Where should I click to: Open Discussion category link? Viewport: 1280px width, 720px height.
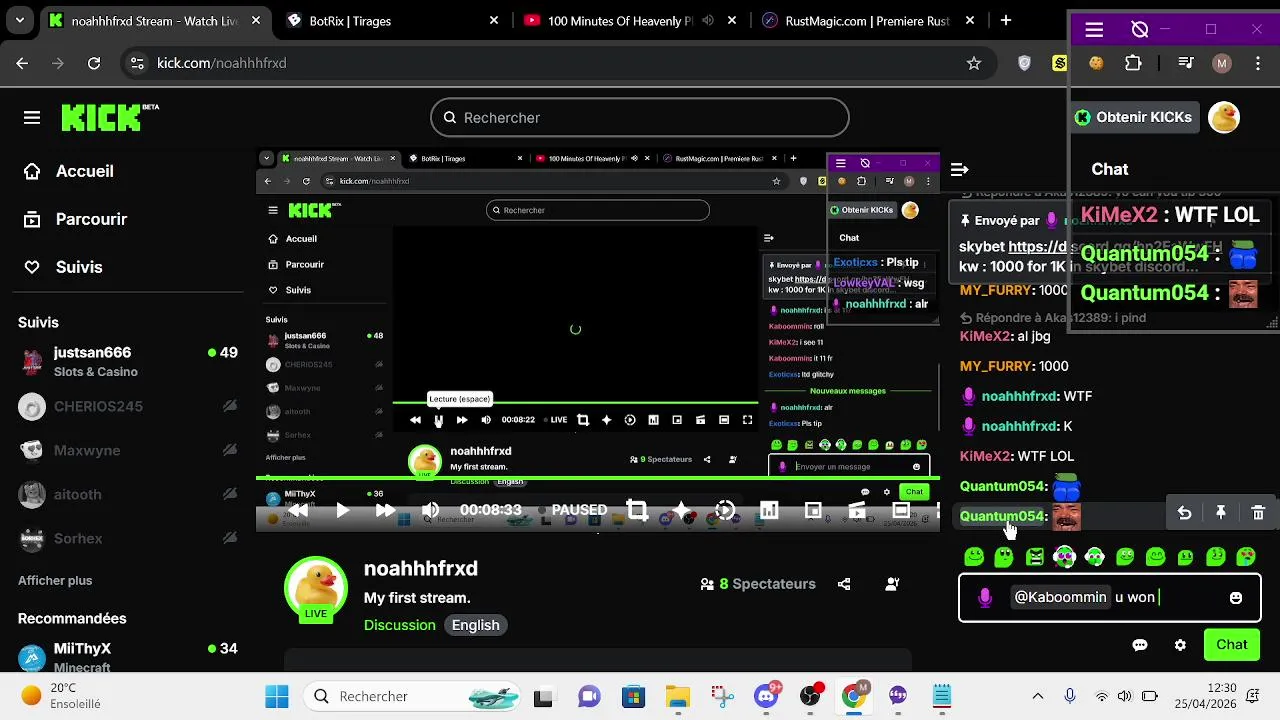pos(400,625)
